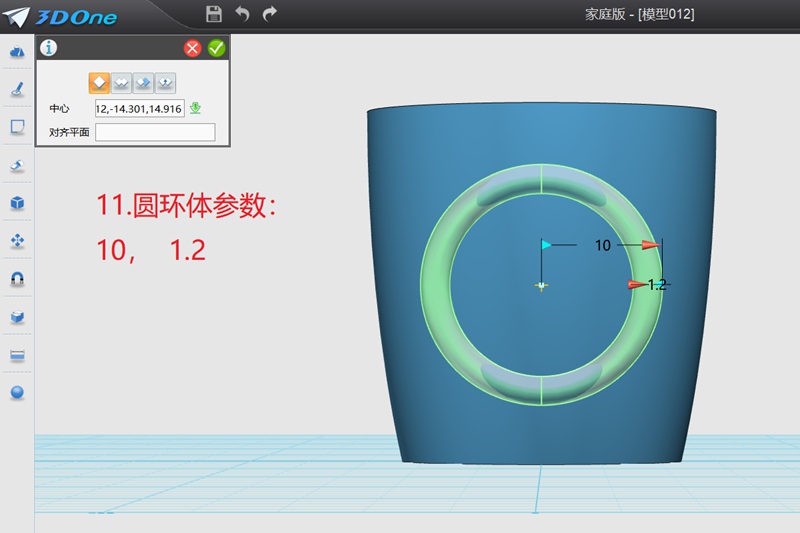
Task: Open center point picker green arrow
Action: click(195, 108)
